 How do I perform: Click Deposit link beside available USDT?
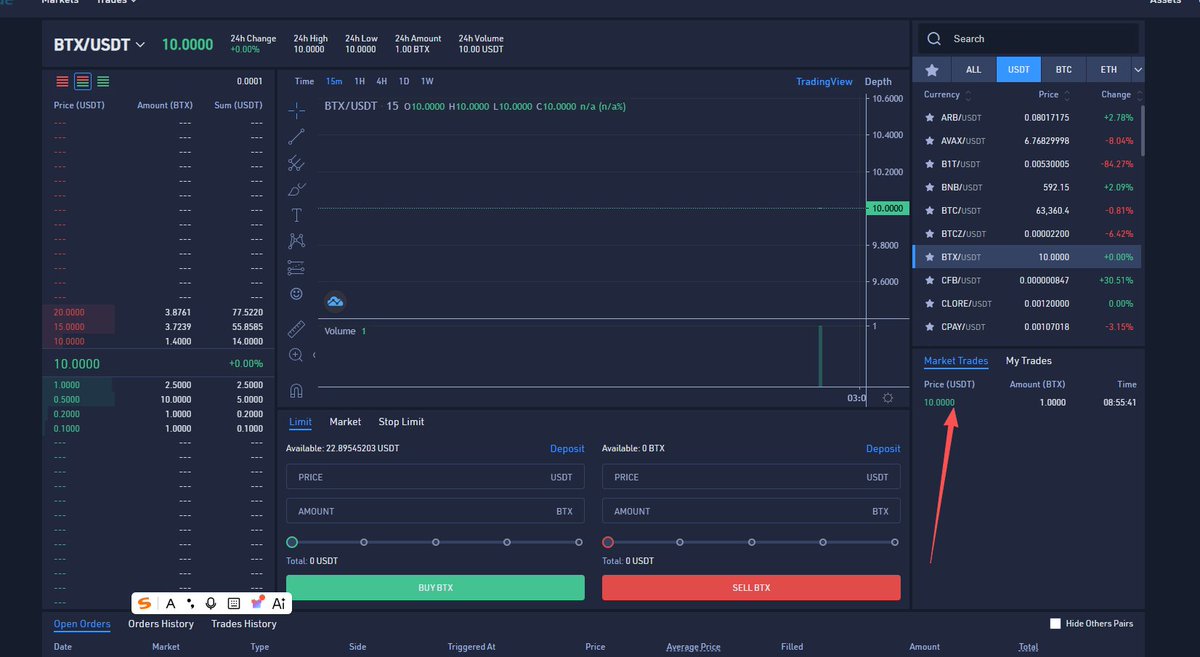pyautogui.click(x=567, y=449)
